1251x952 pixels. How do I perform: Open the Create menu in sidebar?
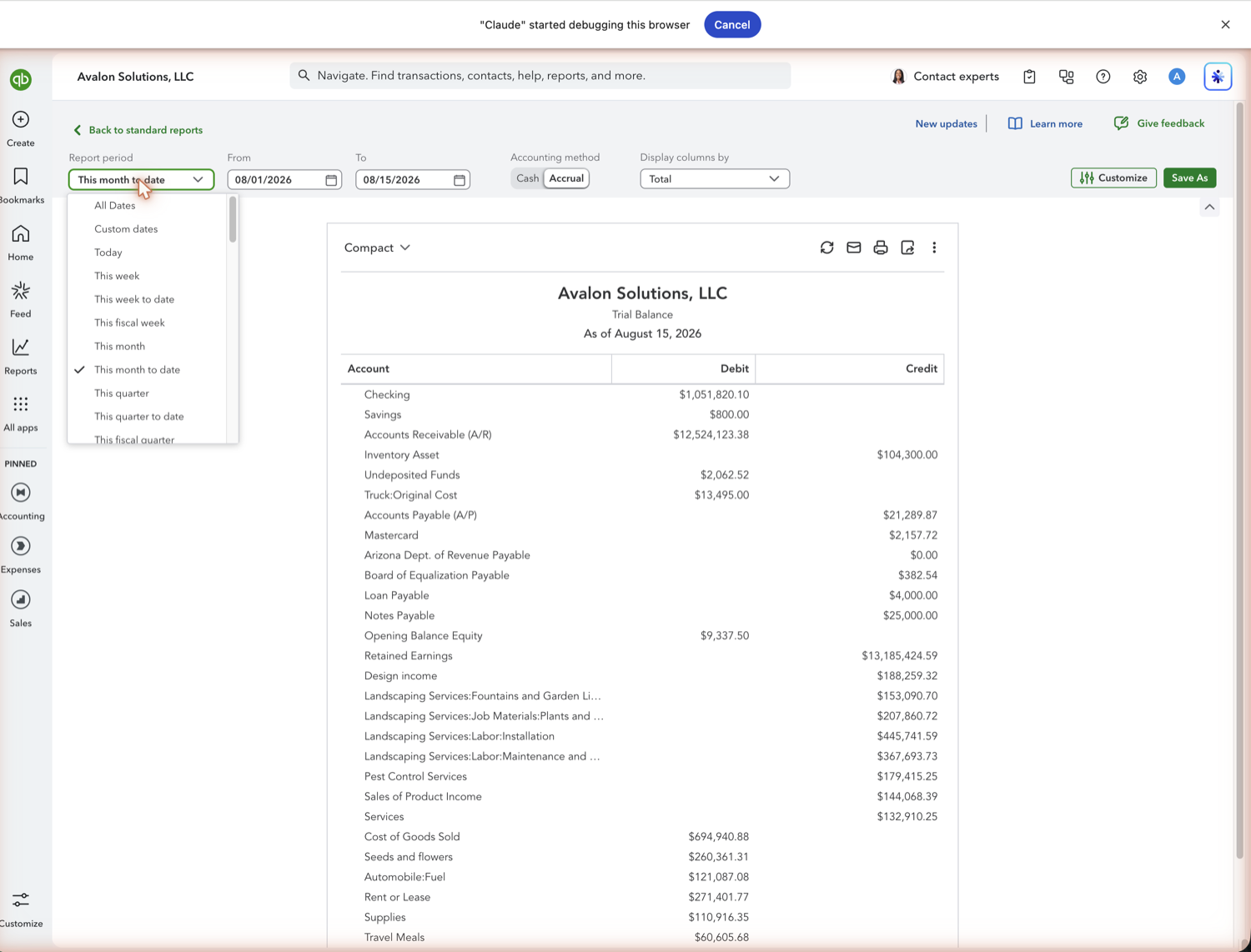[21, 129]
